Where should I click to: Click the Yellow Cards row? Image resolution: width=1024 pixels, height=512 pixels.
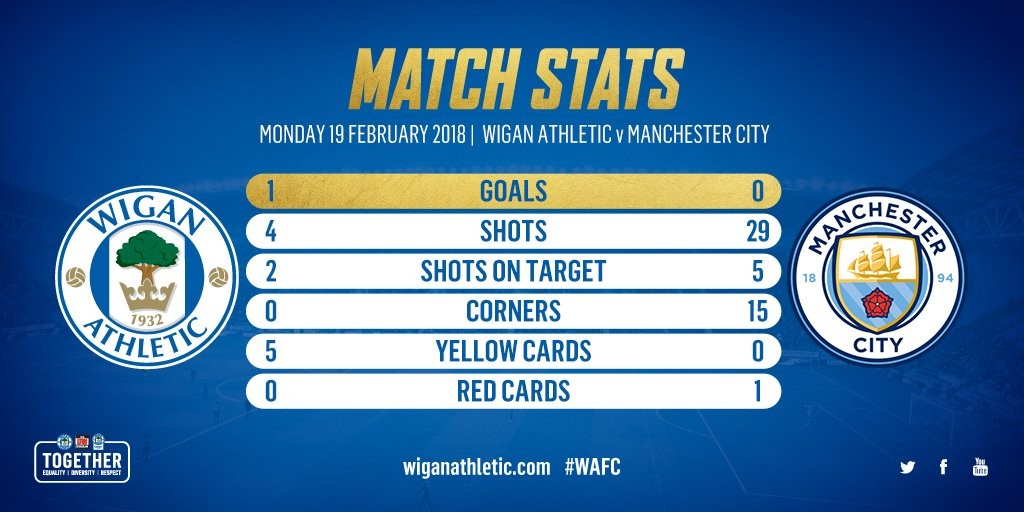(513, 351)
